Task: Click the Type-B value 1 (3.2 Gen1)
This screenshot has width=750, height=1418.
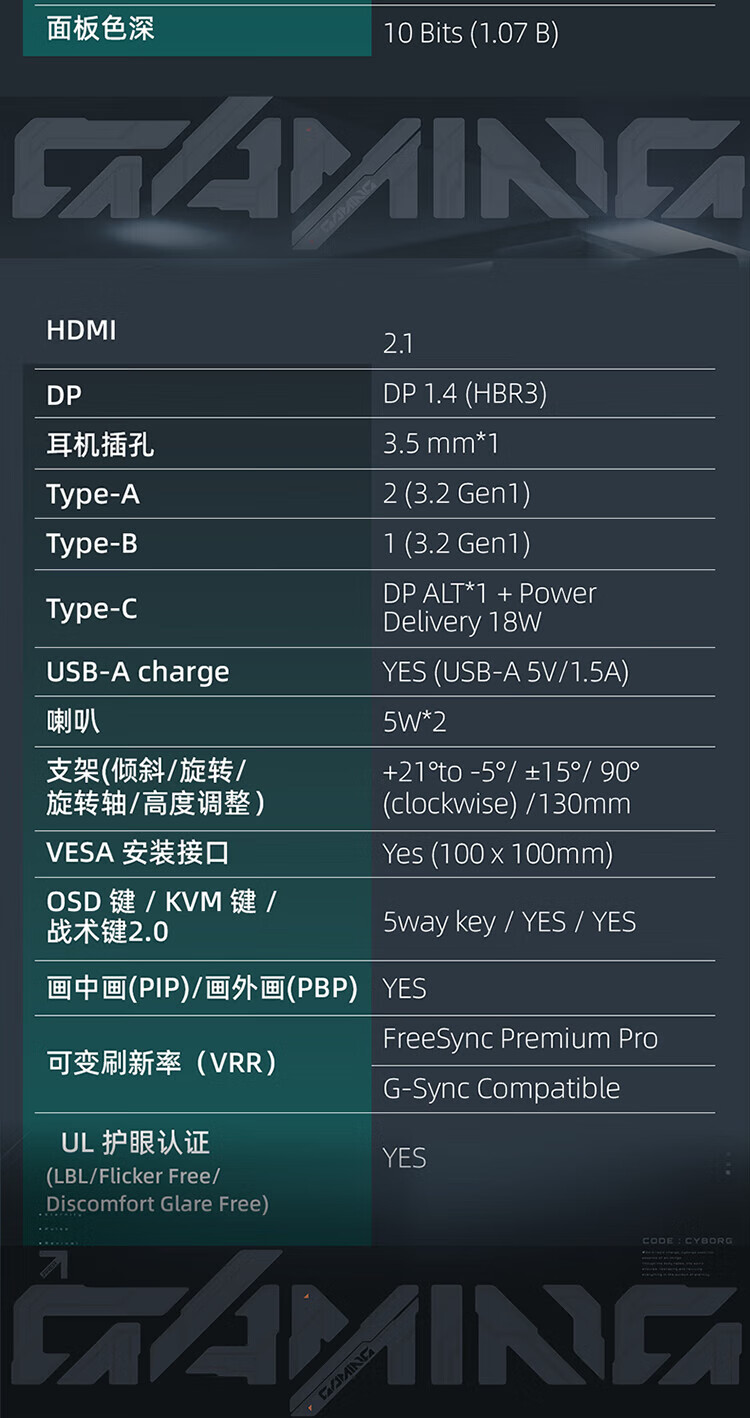Action: (x=457, y=544)
